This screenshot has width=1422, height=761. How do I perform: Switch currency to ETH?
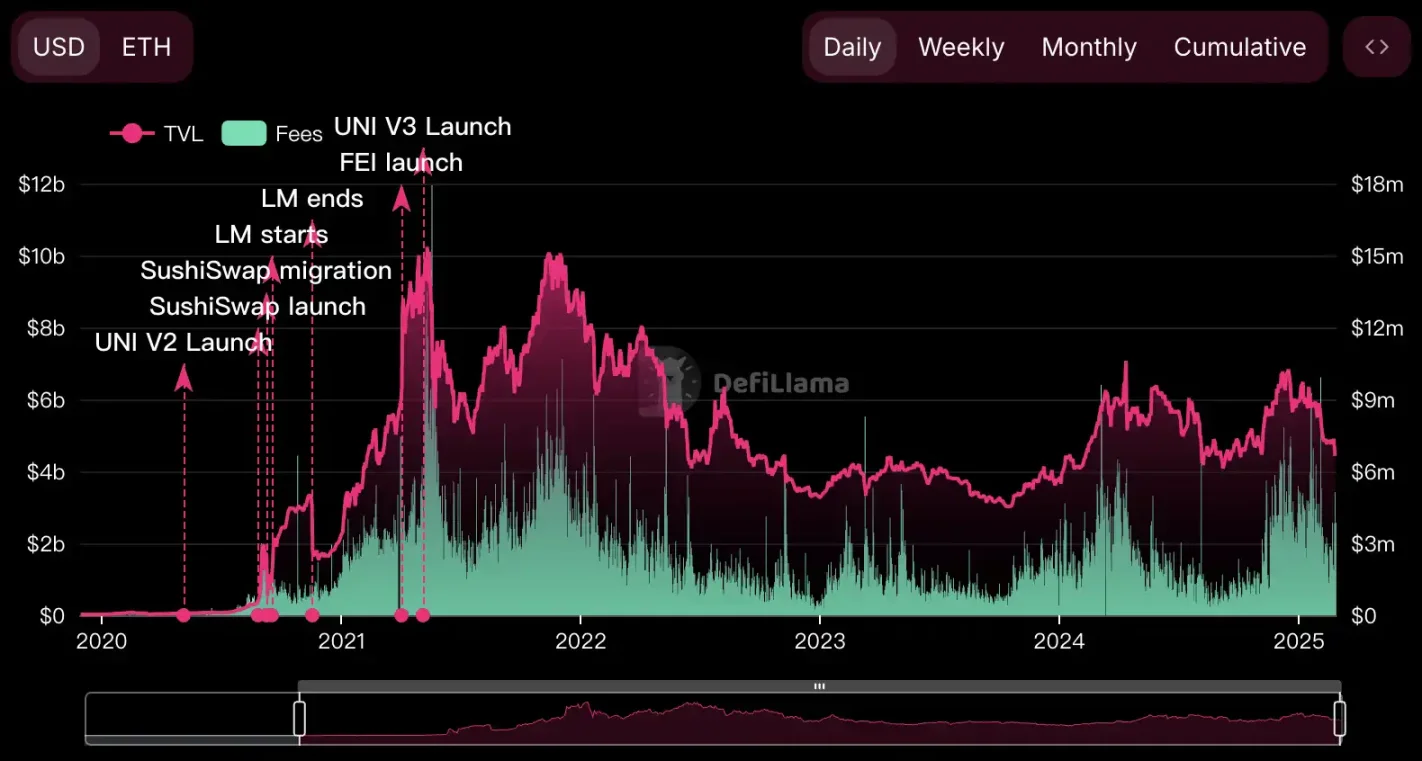pos(146,46)
